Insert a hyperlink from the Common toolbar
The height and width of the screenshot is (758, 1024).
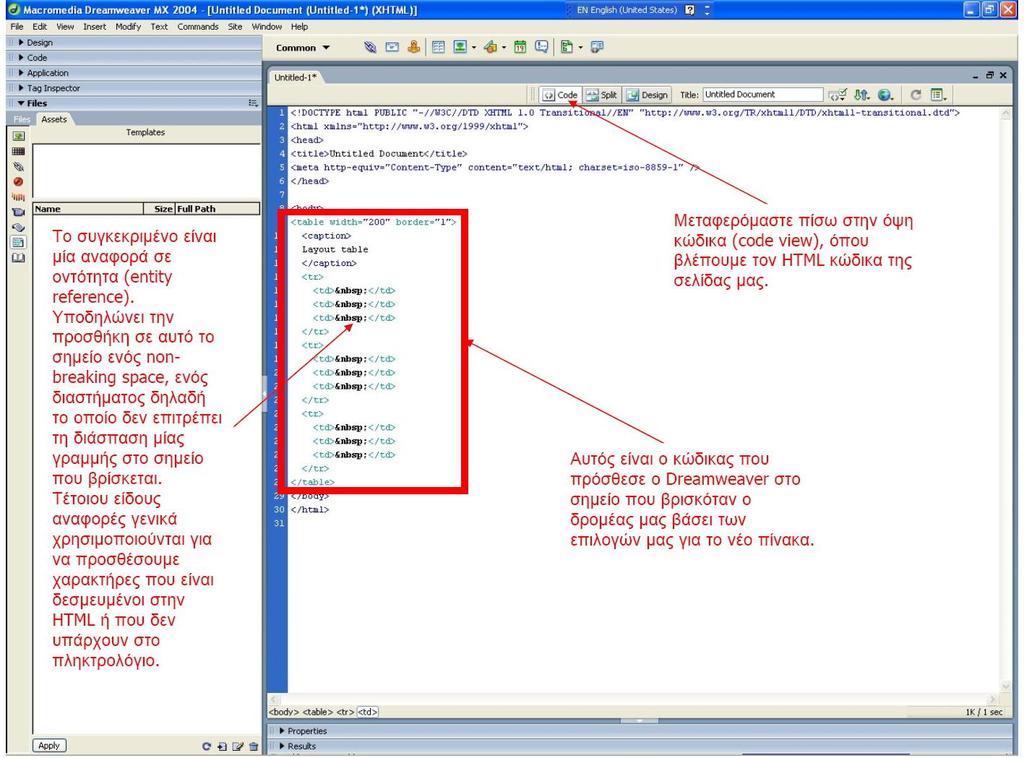pyautogui.click(x=370, y=47)
